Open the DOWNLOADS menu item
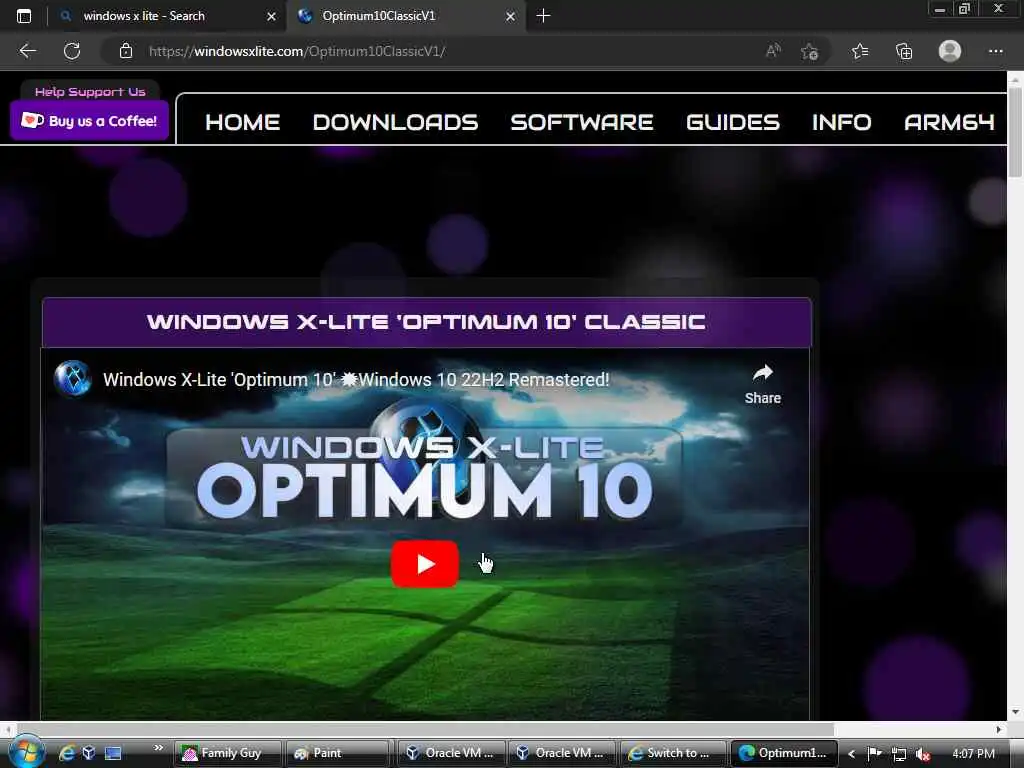This screenshot has height=768, width=1024. (395, 122)
